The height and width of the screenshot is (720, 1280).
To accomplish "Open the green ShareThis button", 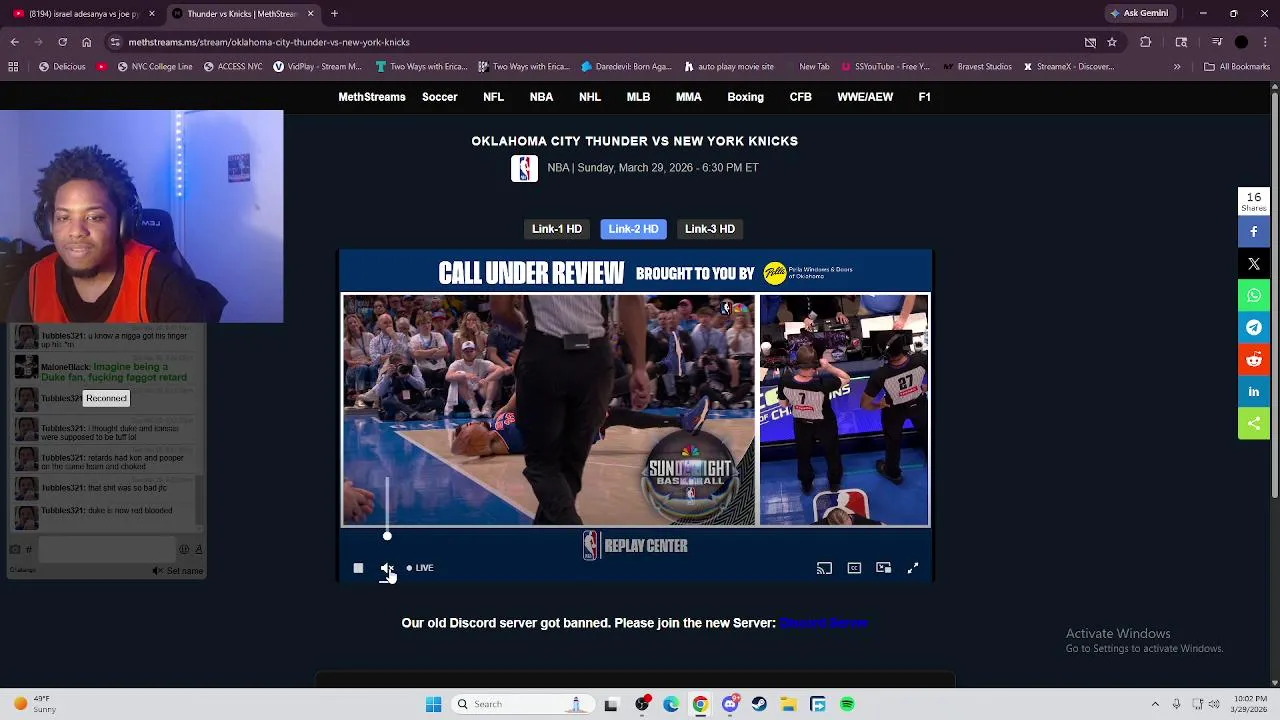I will click(1254, 423).
